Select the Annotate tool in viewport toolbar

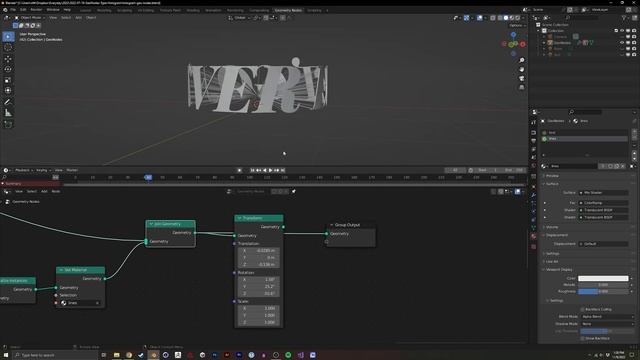(8, 102)
